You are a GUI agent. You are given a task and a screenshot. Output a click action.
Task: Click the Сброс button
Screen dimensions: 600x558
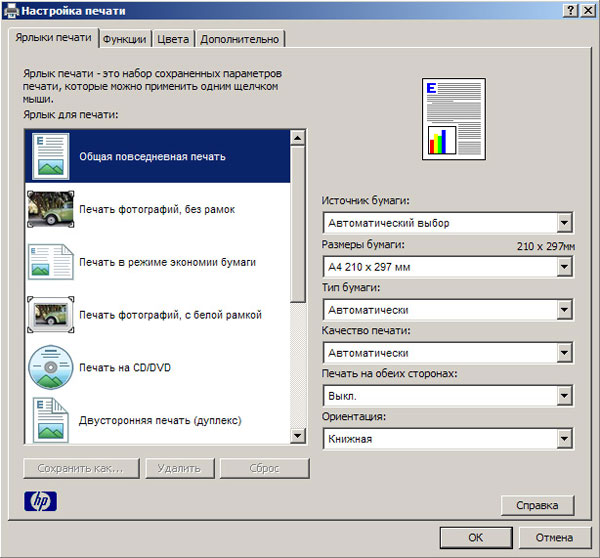click(264, 468)
